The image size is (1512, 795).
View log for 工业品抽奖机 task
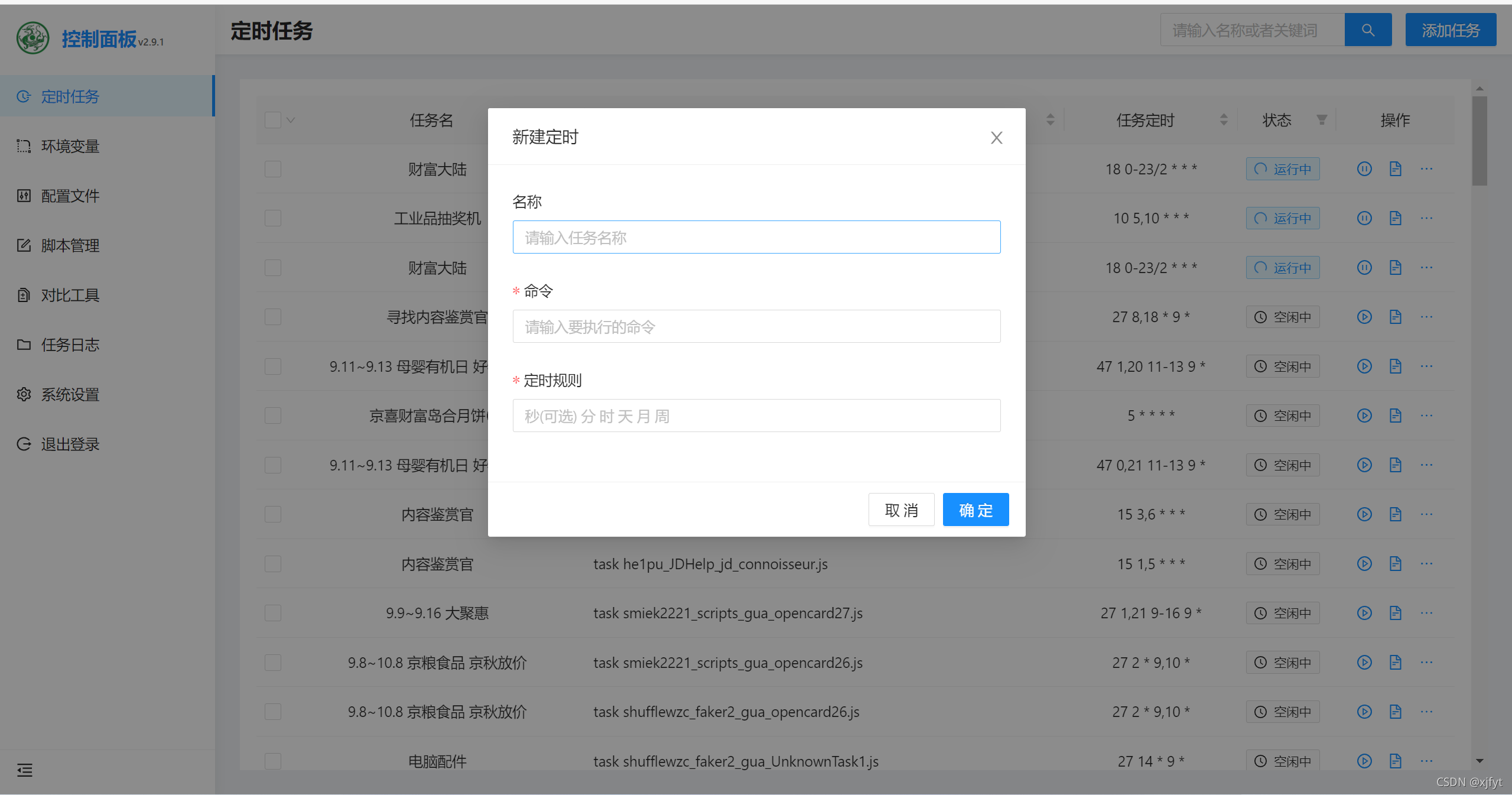tap(1396, 218)
